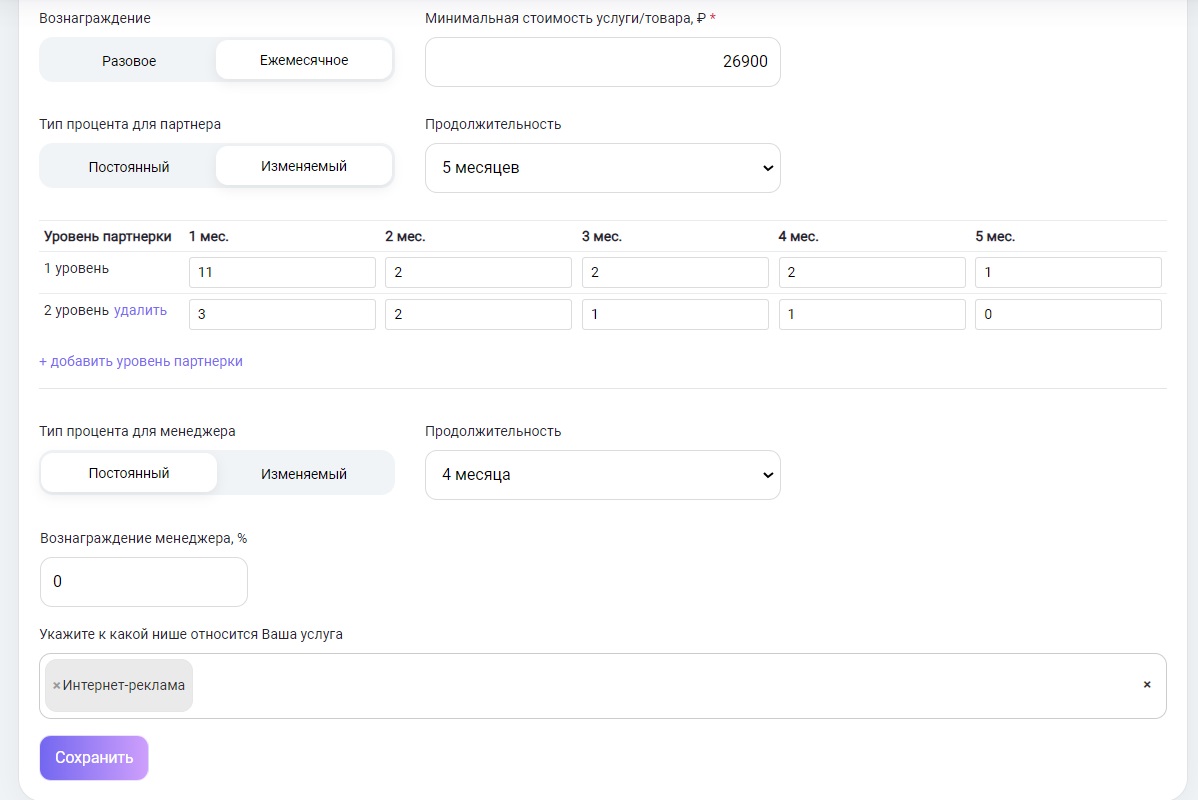Select Разовое reward option
Screen dimensions: 1198x800
129,61
